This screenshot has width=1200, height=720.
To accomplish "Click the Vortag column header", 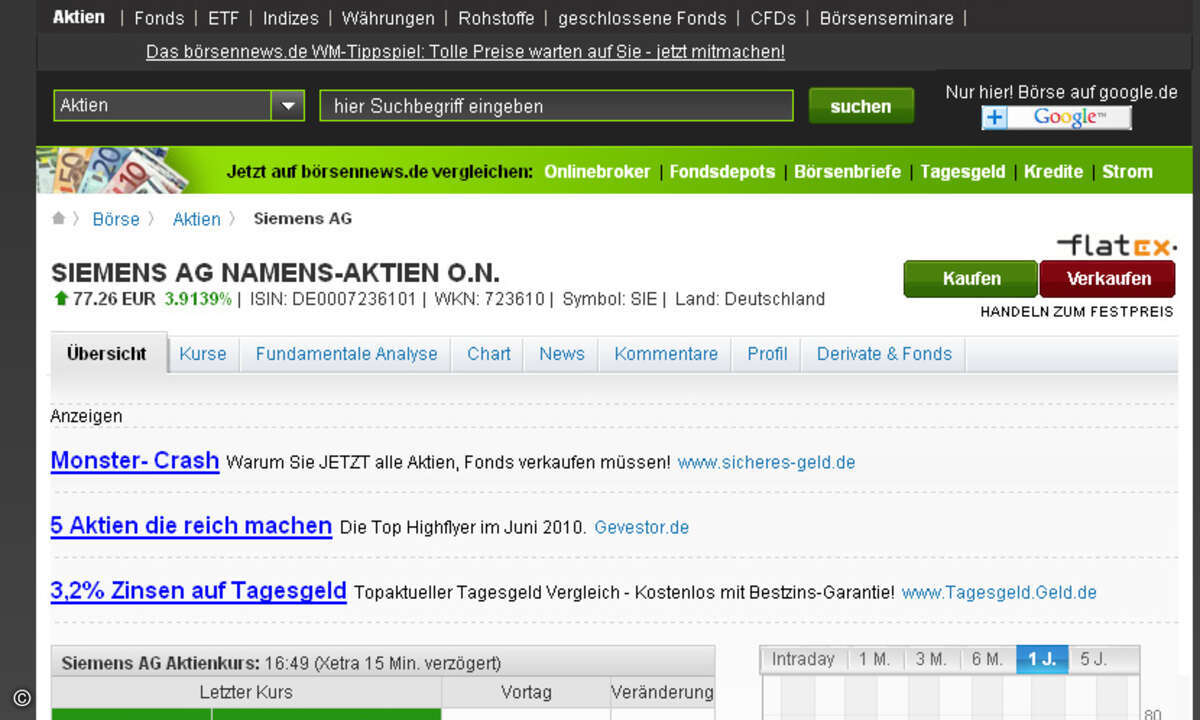I will click(x=526, y=692).
